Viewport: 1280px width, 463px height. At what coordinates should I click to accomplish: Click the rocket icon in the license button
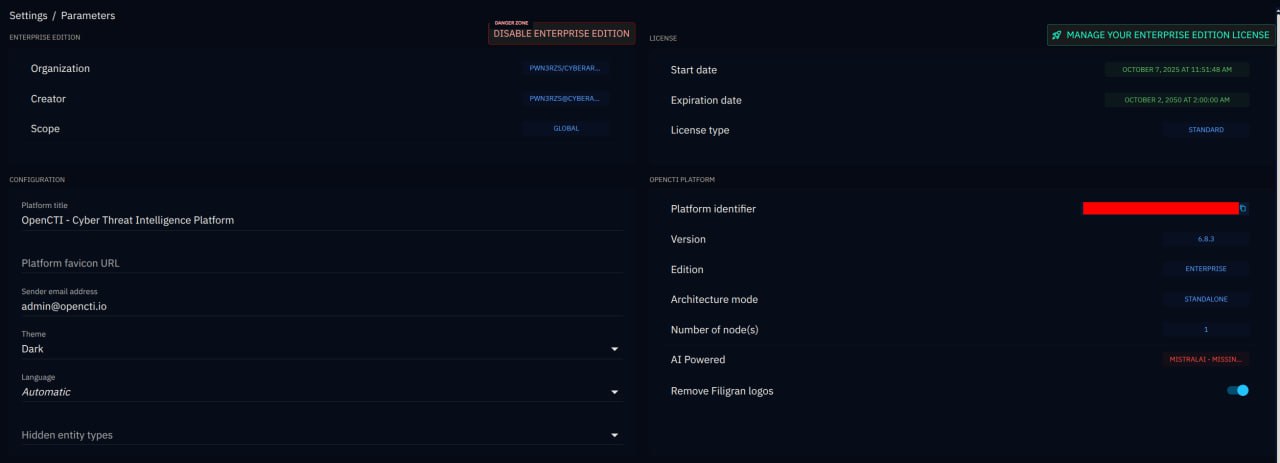click(x=1057, y=35)
